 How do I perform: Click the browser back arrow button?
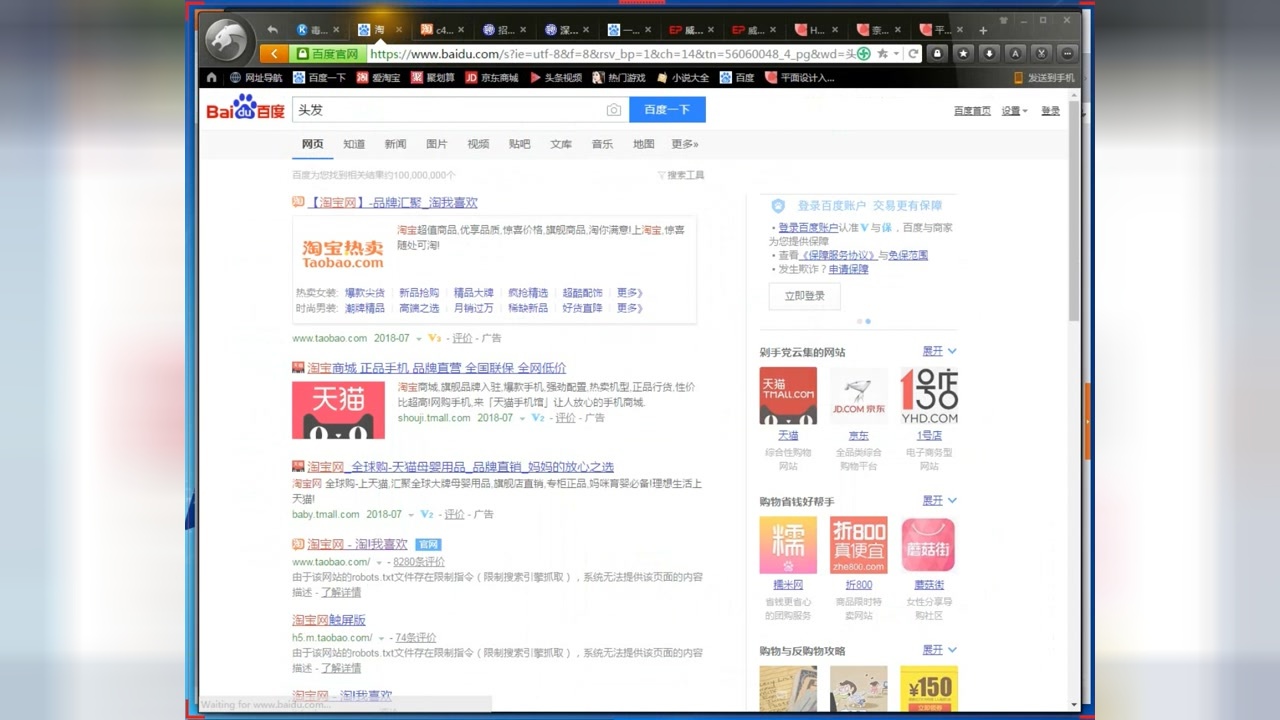[273, 53]
